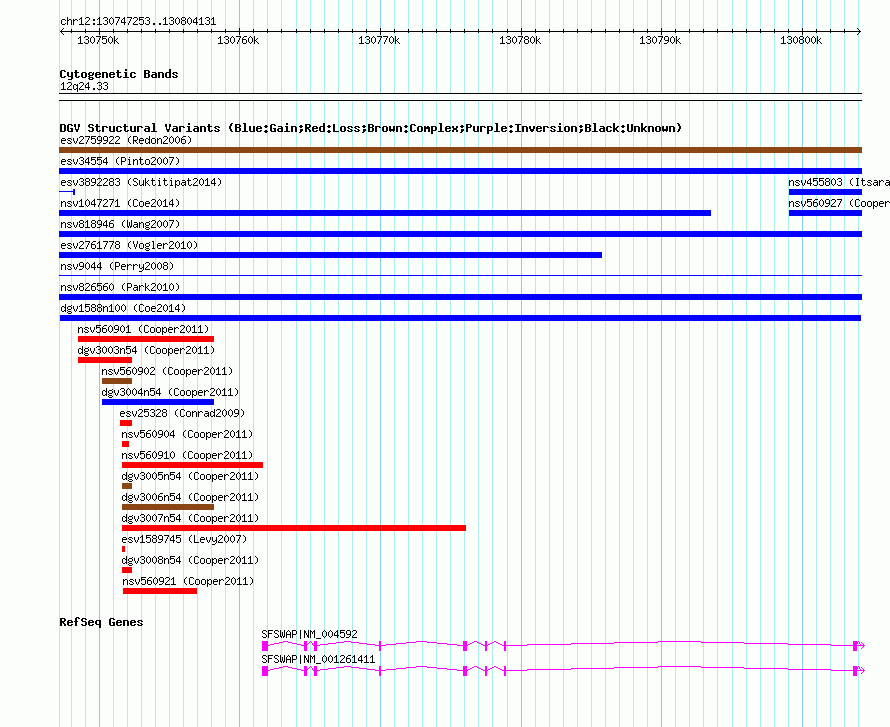Click the nsv818946 (Wang2007) label
The height and width of the screenshot is (727, 890).
click(120, 224)
